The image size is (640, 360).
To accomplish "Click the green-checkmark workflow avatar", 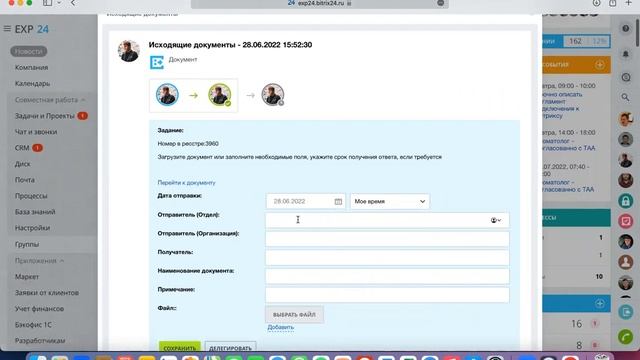I will [x=220, y=95].
